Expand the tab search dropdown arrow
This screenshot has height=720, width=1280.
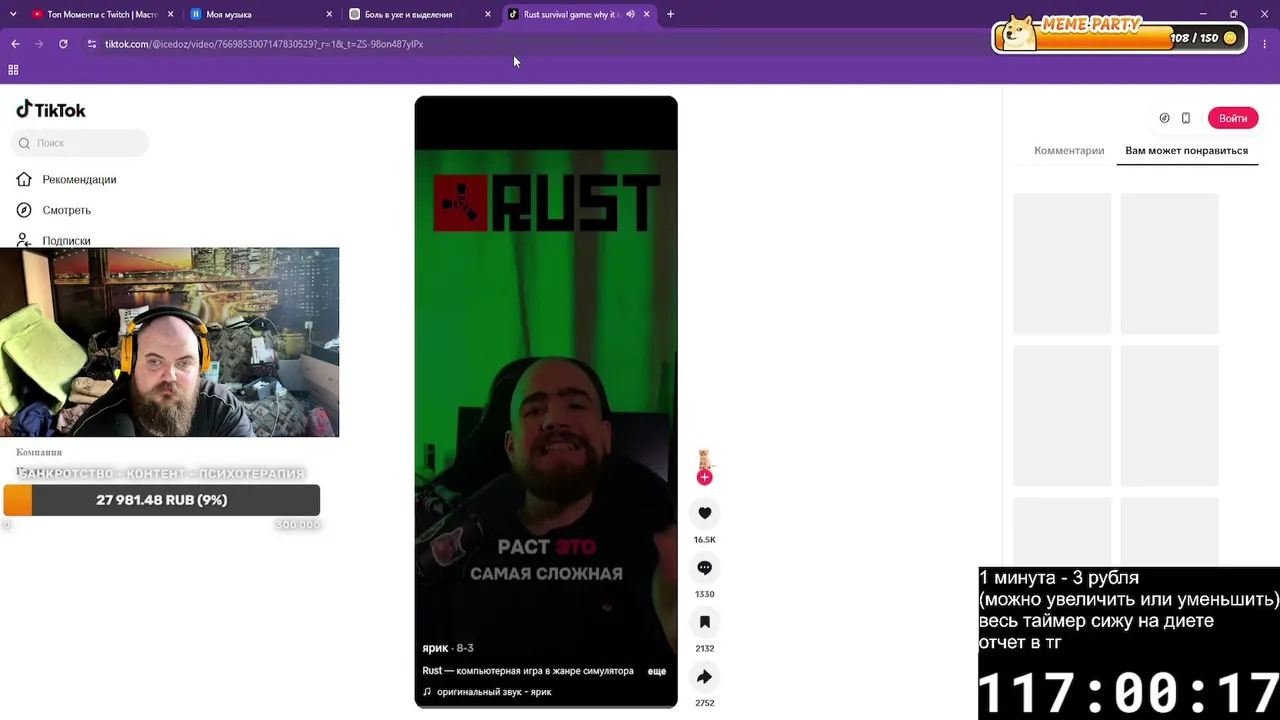(15, 14)
